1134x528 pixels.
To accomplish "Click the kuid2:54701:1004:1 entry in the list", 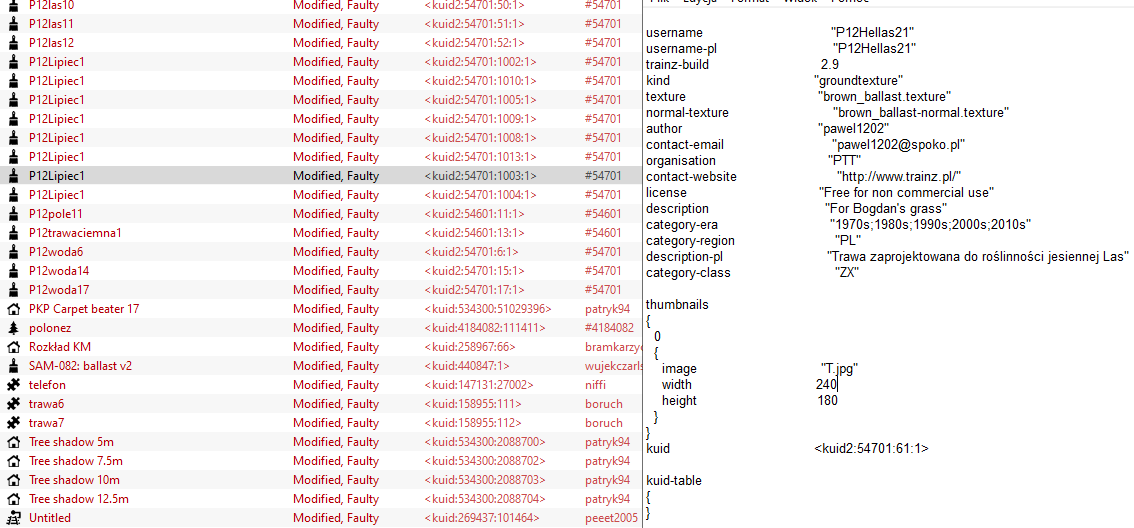I will click(x=480, y=195).
